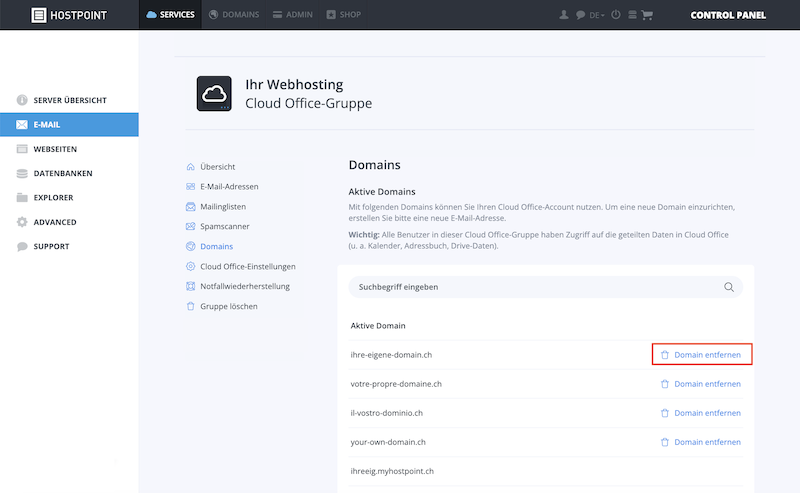Open the Shop tab
Screen dimensions: 800x493
coord(344,15)
